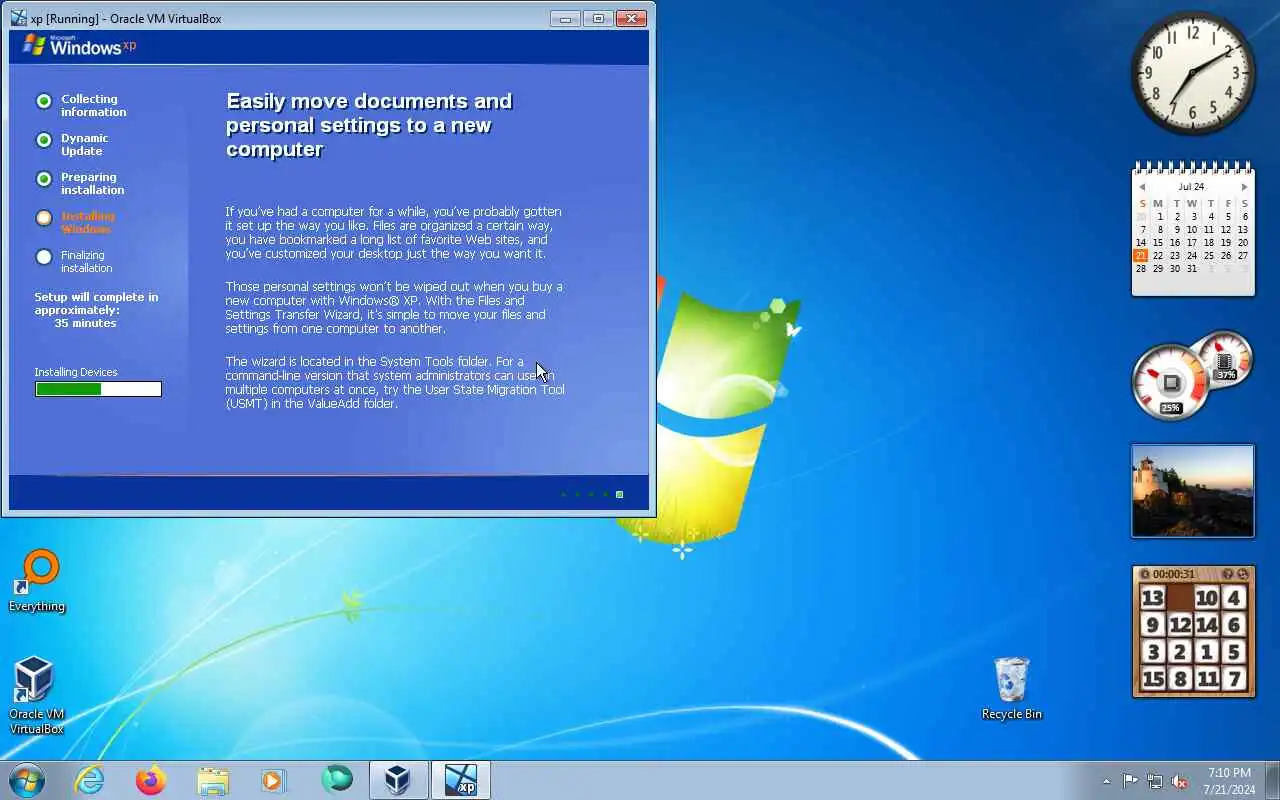The width and height of the screenshot is (1280, 800).
Task: Open the Oracle VM VirtualBox desktop shortcut
Action: (x=36, y=695)
